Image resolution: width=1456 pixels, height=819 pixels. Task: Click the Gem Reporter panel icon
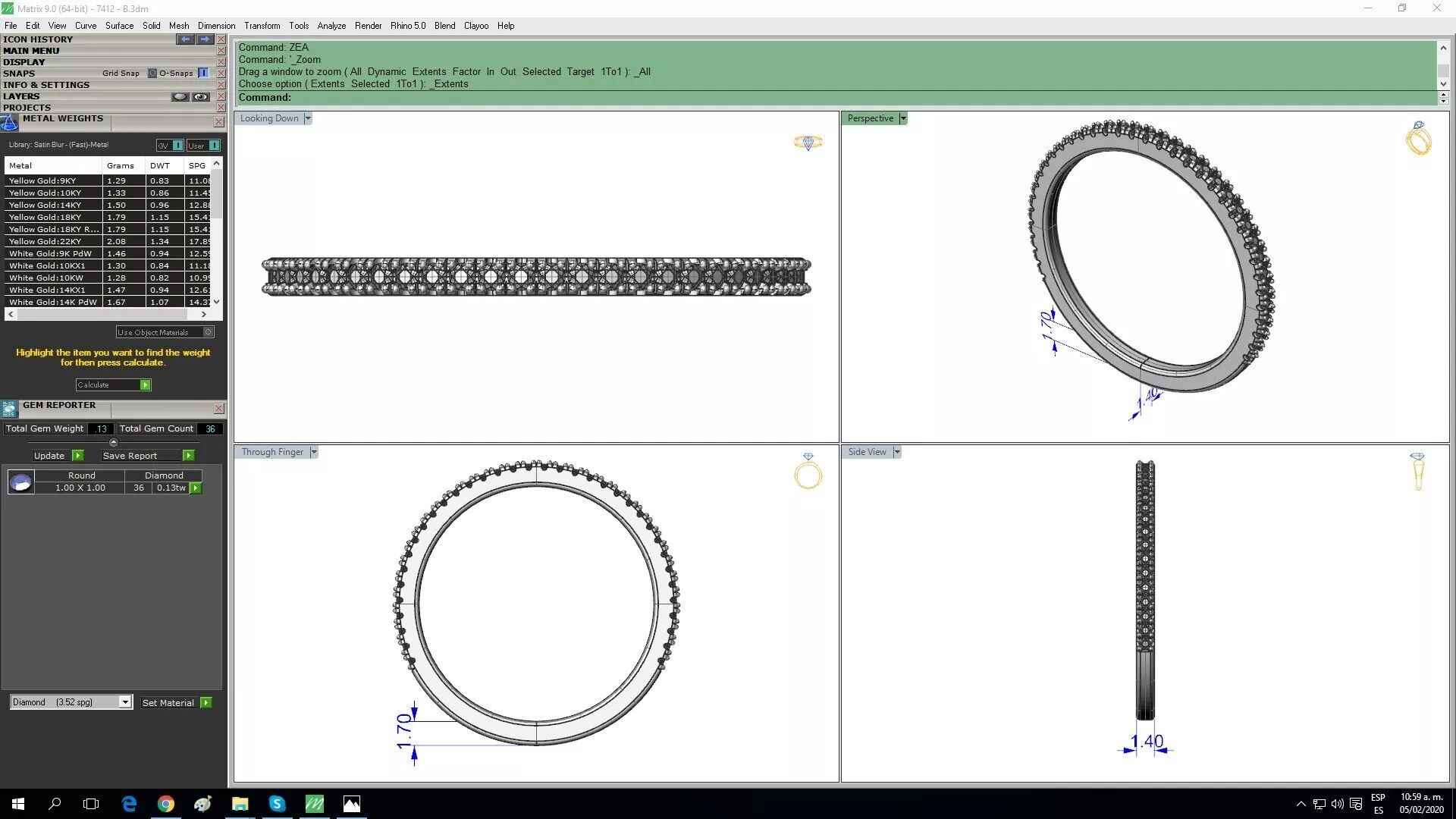9,409
